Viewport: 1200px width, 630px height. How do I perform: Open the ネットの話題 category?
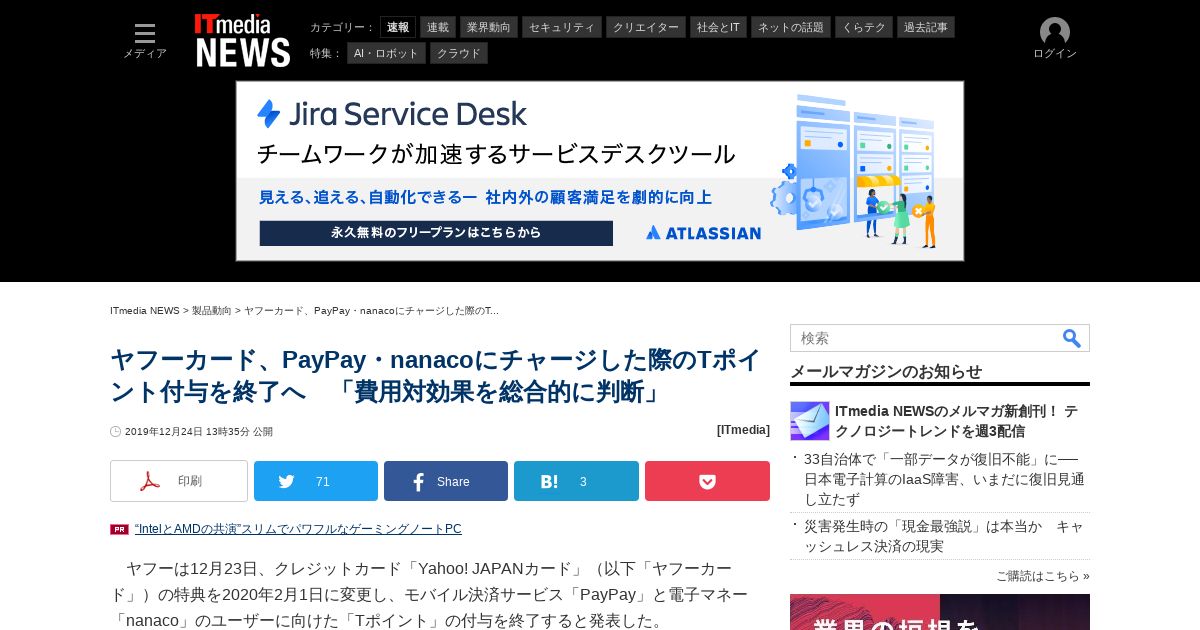coord(791,27)
